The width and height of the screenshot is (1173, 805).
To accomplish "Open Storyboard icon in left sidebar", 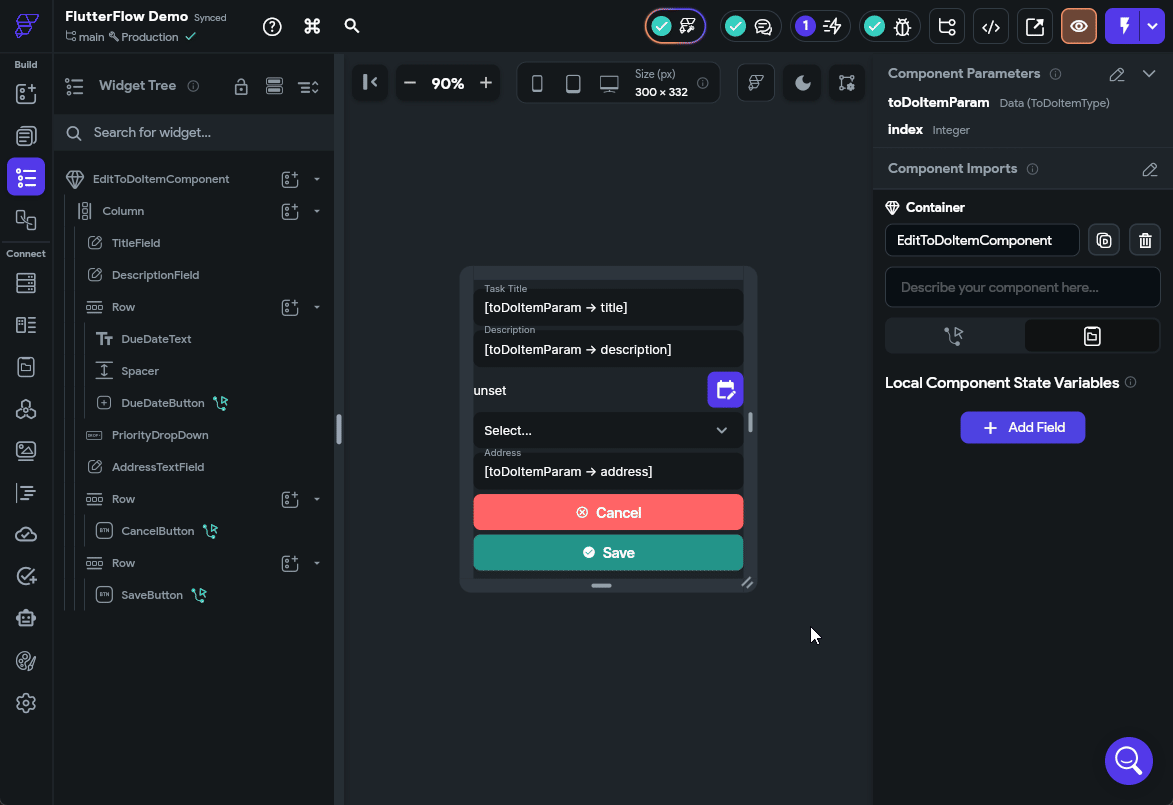I will 26,219.
